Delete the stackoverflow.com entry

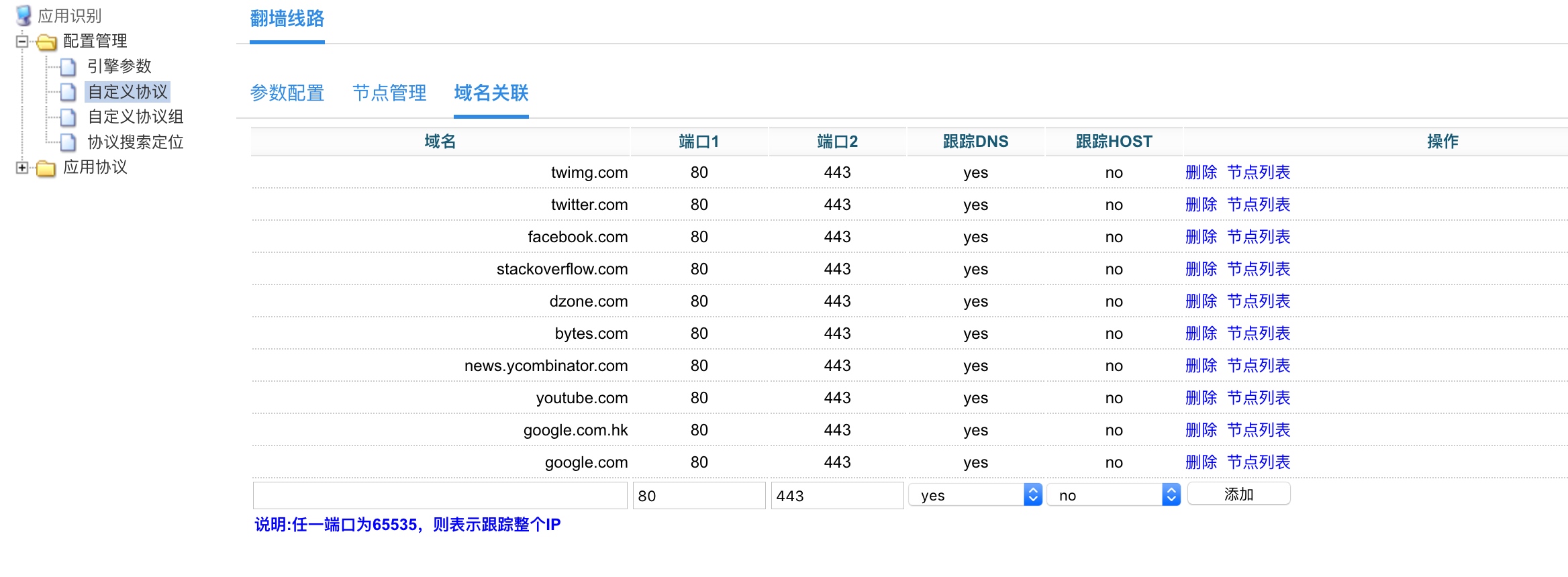(x=1202, y=269)
